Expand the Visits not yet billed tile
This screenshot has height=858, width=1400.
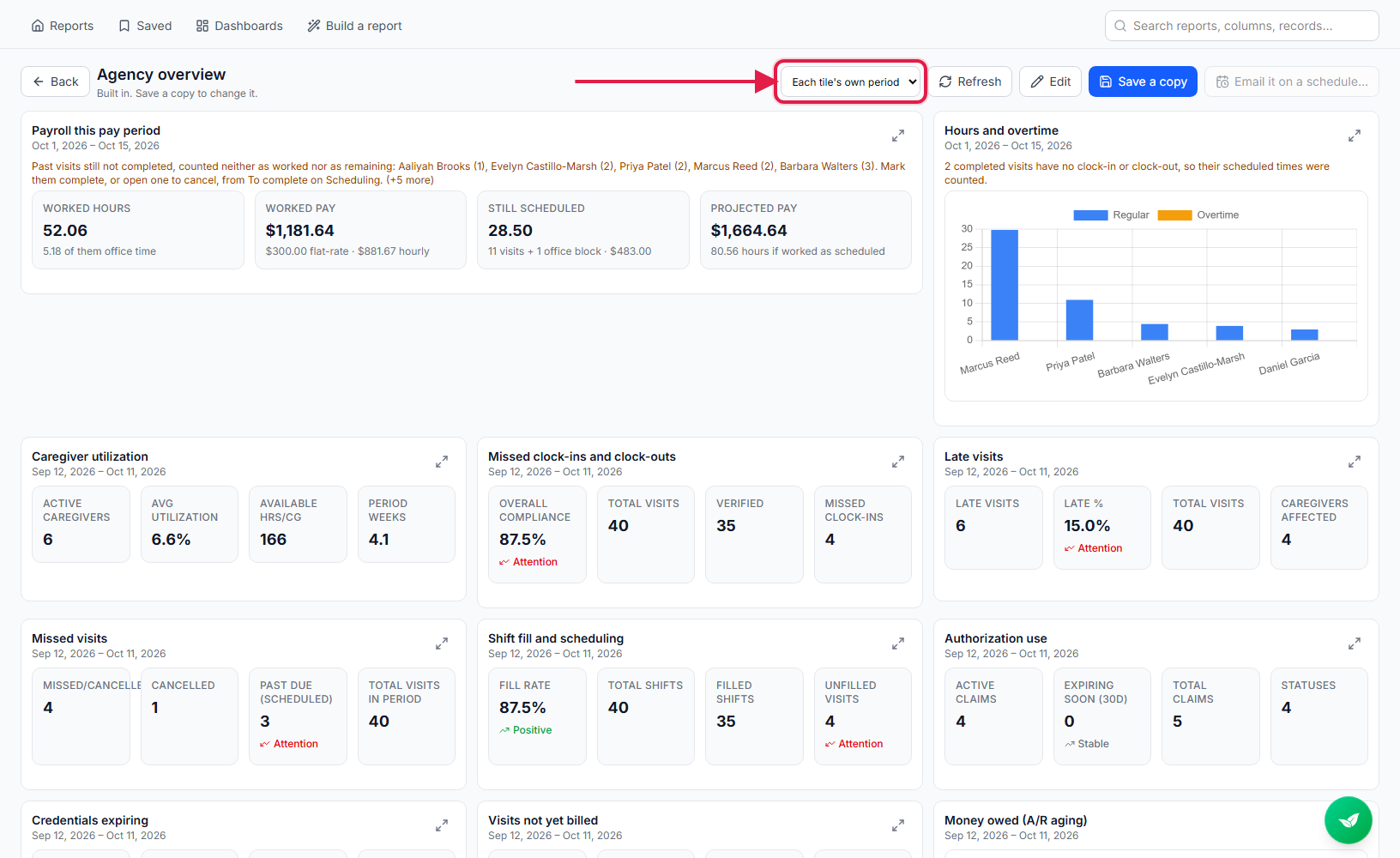898,825
